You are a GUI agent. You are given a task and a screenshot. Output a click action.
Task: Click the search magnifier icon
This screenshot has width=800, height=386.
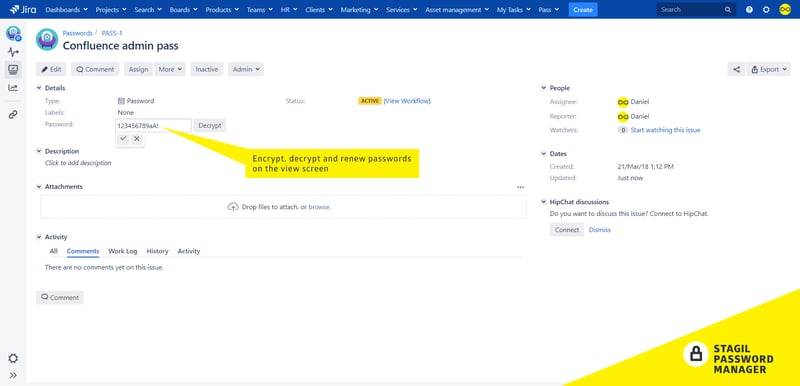pyautogui.click(x=728, y=10)
